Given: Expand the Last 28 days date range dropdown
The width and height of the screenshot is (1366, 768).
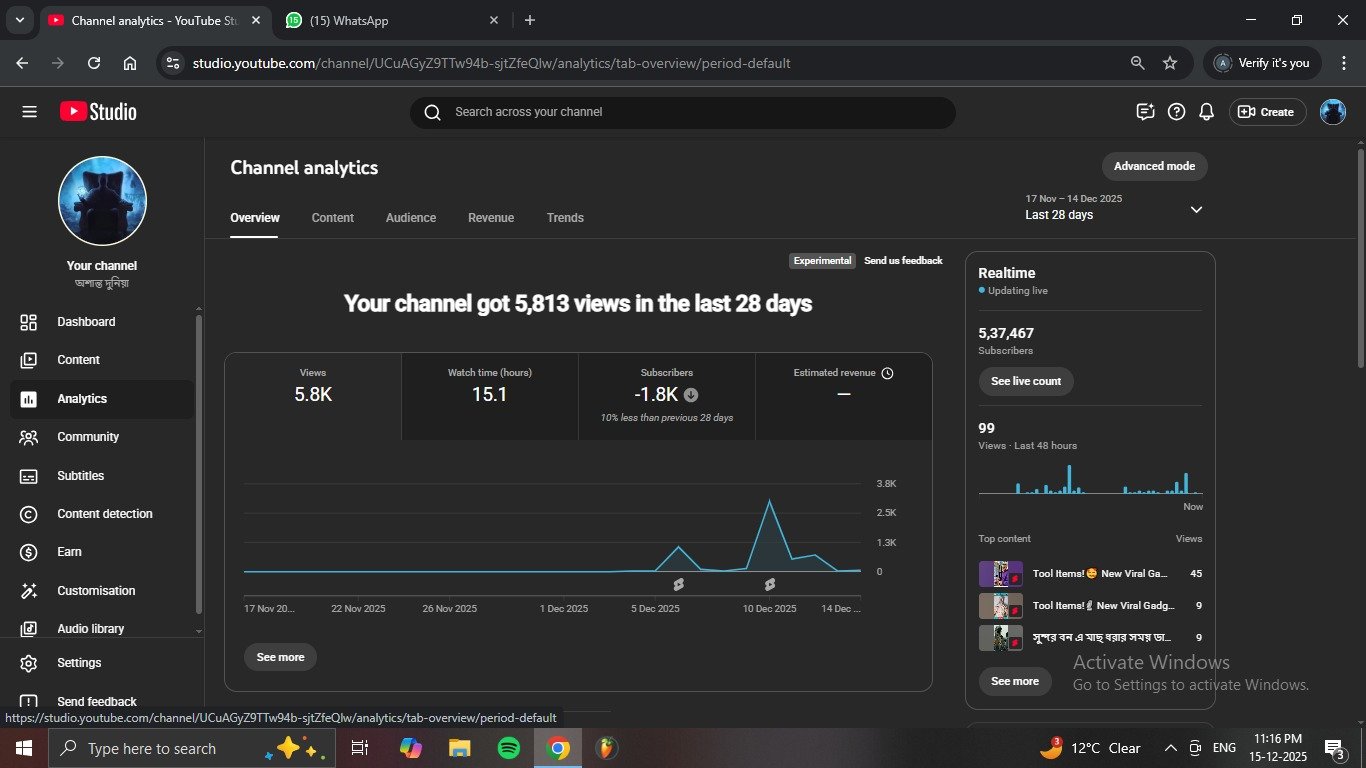Looking at the screenshot, I should pyautogui.click(x=1195, y=209).
